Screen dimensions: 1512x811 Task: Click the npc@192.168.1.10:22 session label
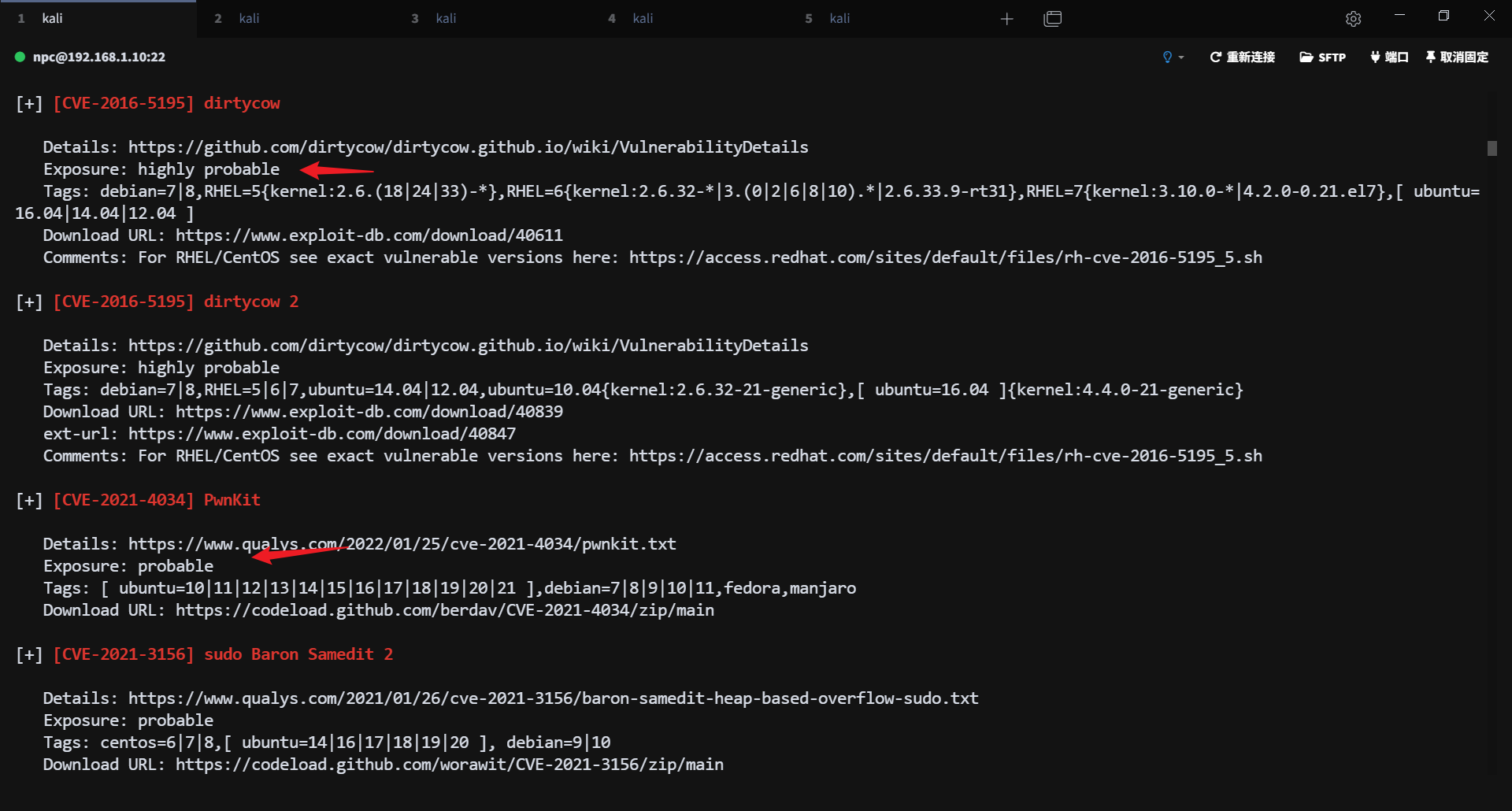click(99, 57)
